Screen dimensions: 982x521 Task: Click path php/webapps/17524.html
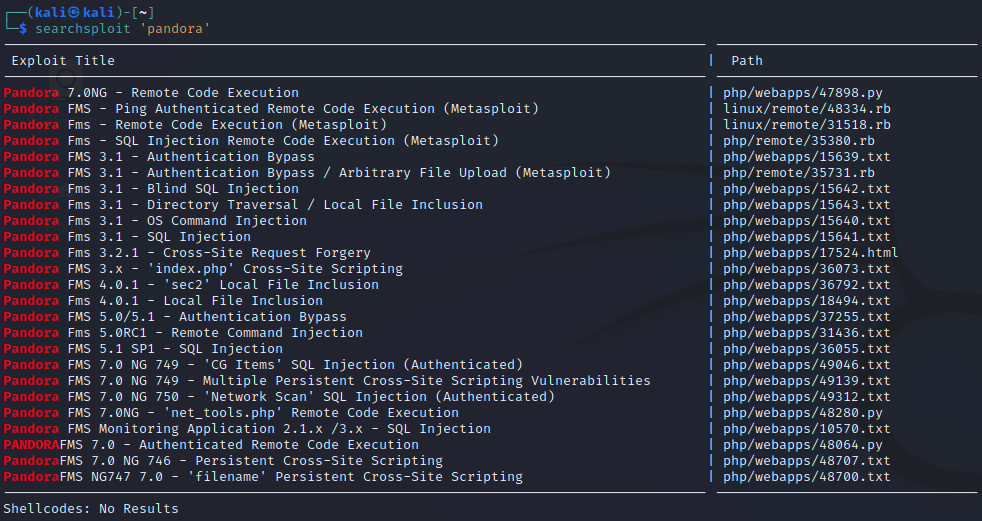[811, 253]
